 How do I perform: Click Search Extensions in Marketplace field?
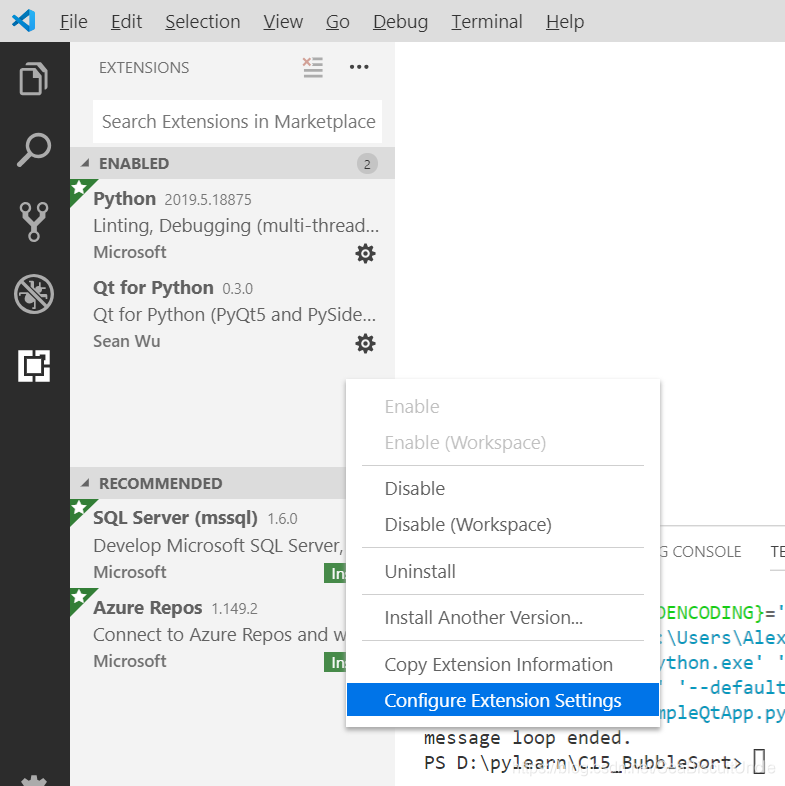click(238, 121)
